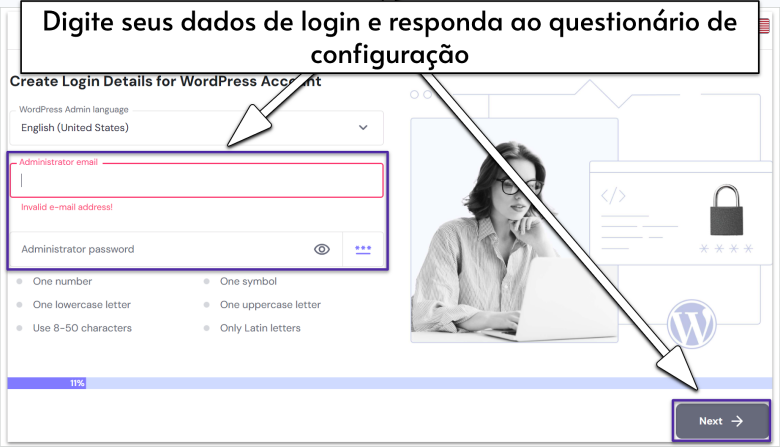The image size is (780, 447).
Task: Click the padlock icon in illustration
Action: point(726,210)
